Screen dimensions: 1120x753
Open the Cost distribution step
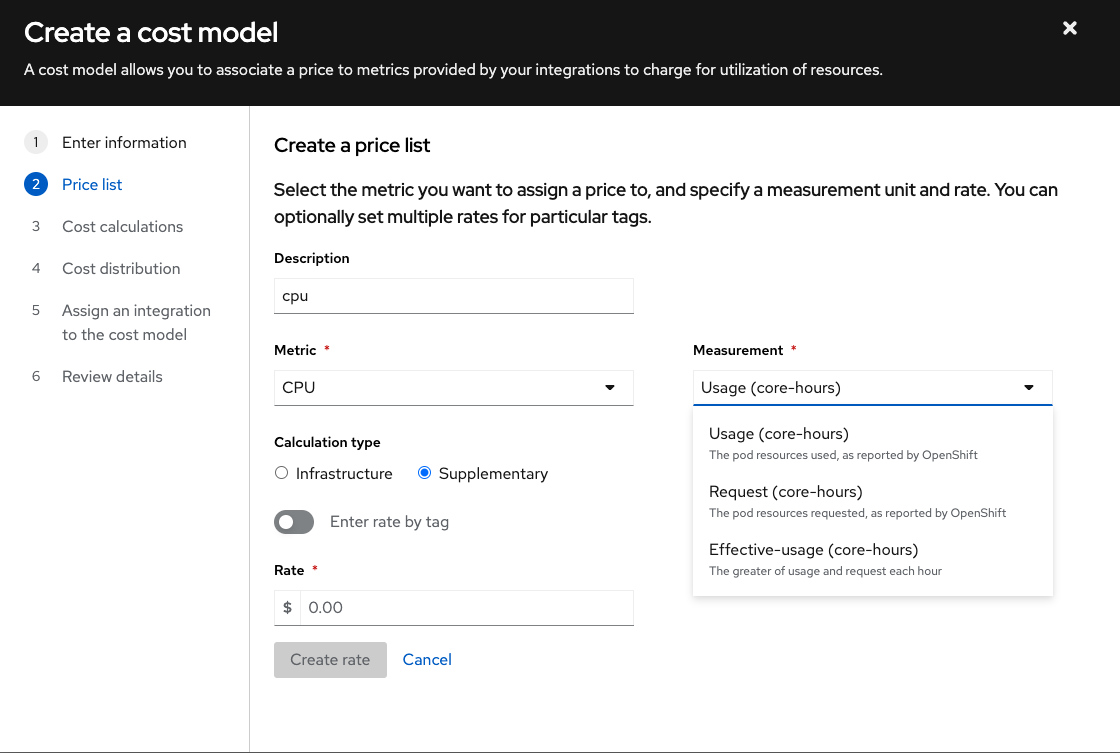pos(121,269)
